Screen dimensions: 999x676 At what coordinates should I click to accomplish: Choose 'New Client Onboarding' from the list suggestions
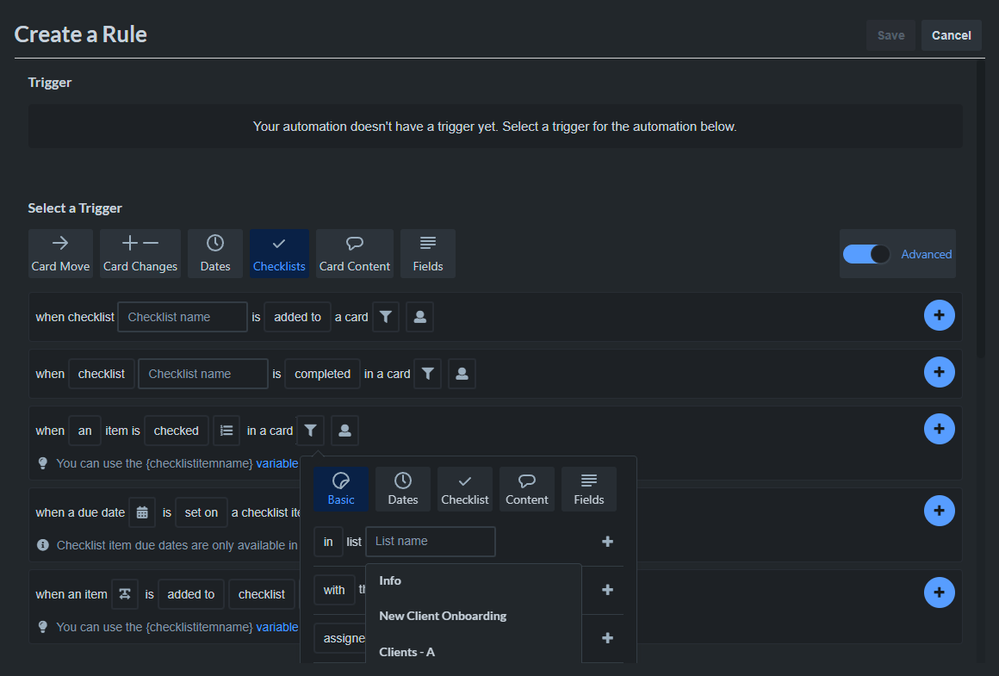(x=442, y=616)
